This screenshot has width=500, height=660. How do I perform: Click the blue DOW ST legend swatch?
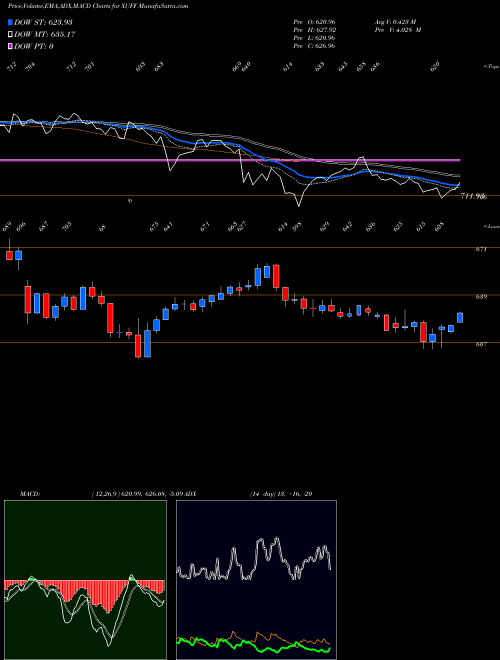click(10, 22)
